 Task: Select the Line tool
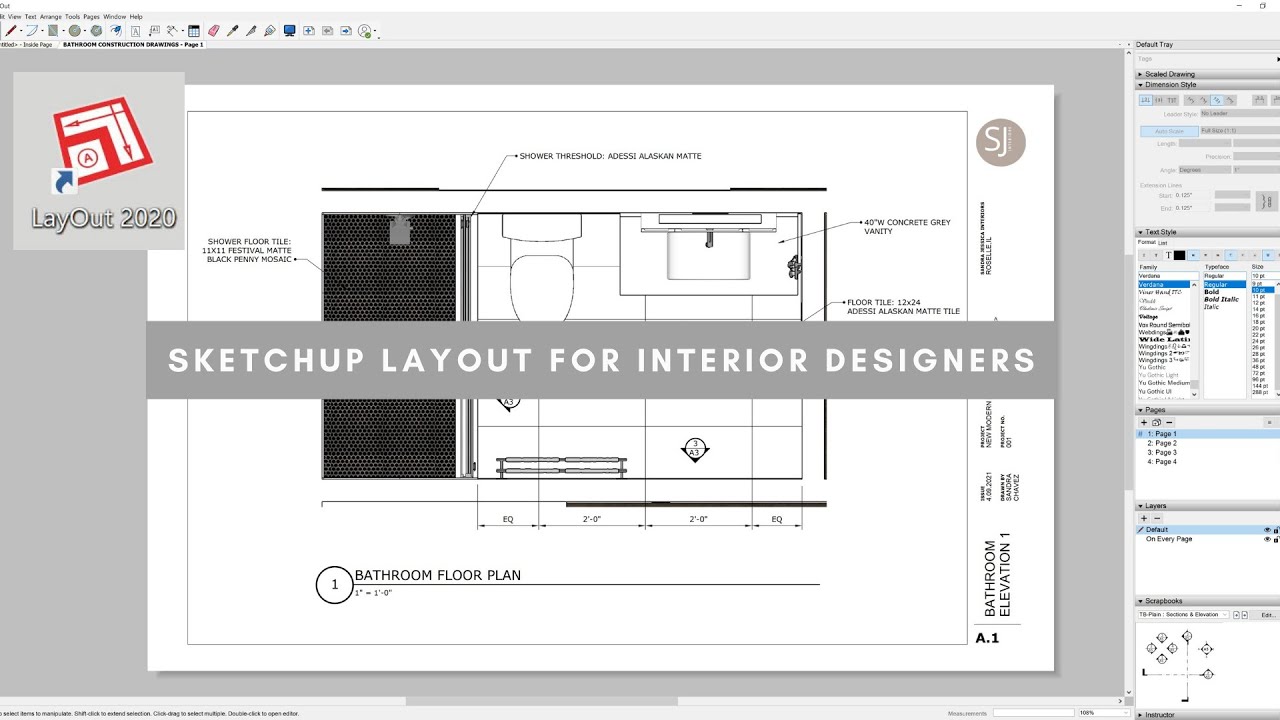point(11,31)
